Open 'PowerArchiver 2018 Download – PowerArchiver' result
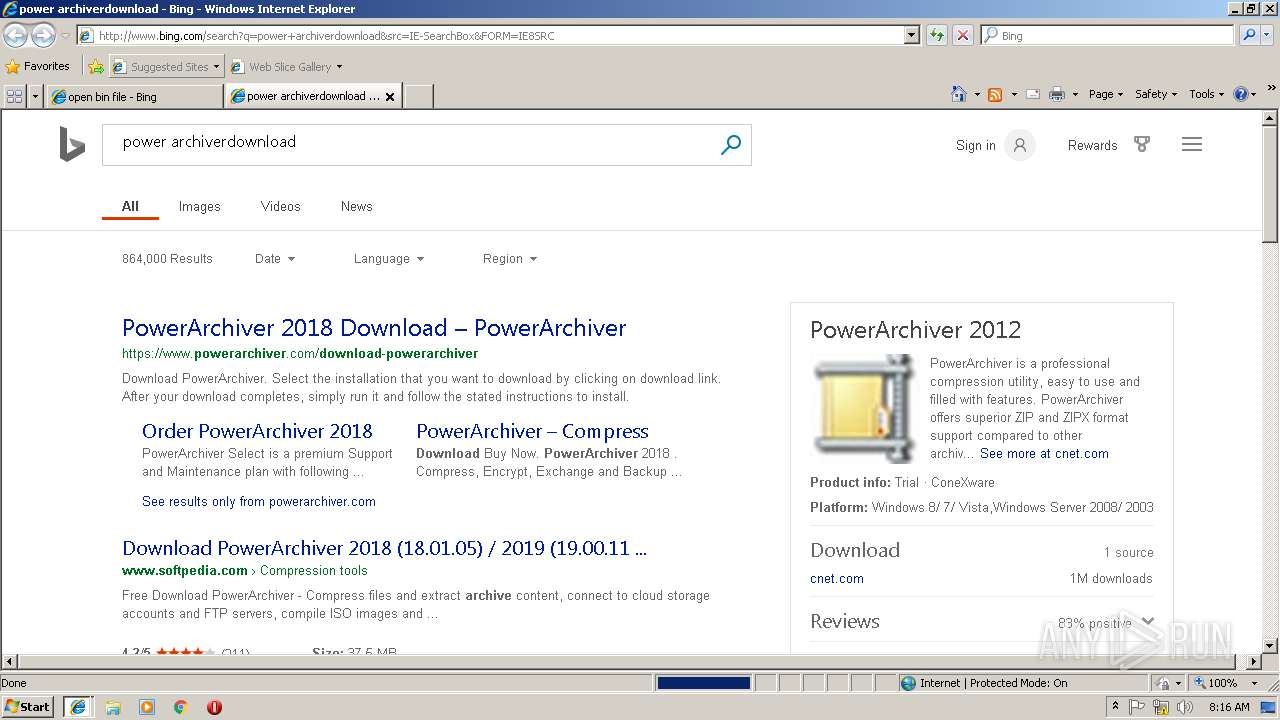The image size is (1280, 720). pyautogui.click(x=374, y=328)
